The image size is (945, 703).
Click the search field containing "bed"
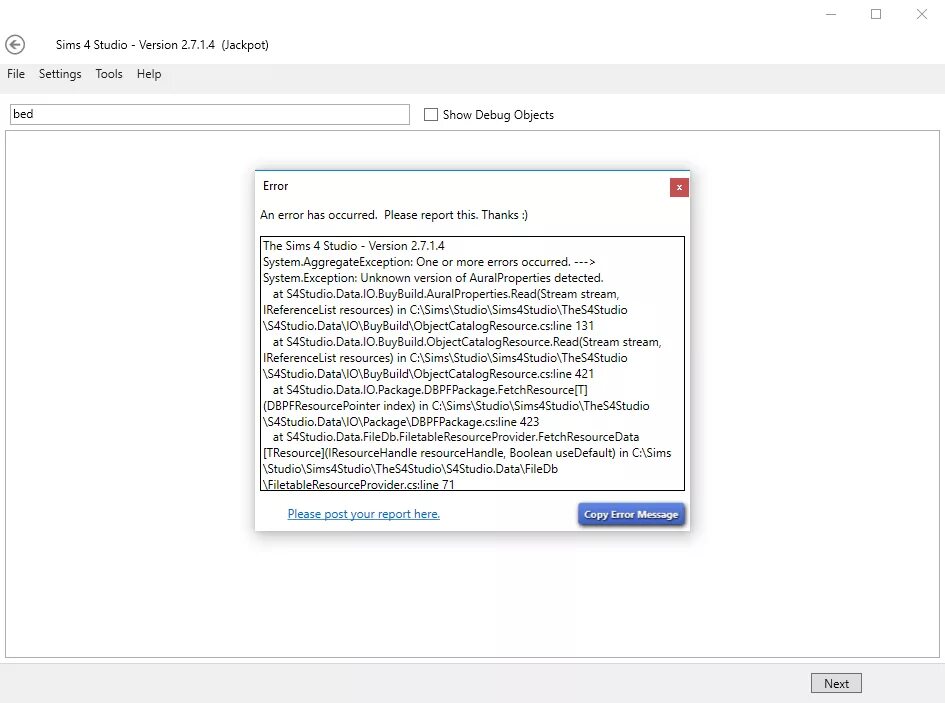coord(210,114)
